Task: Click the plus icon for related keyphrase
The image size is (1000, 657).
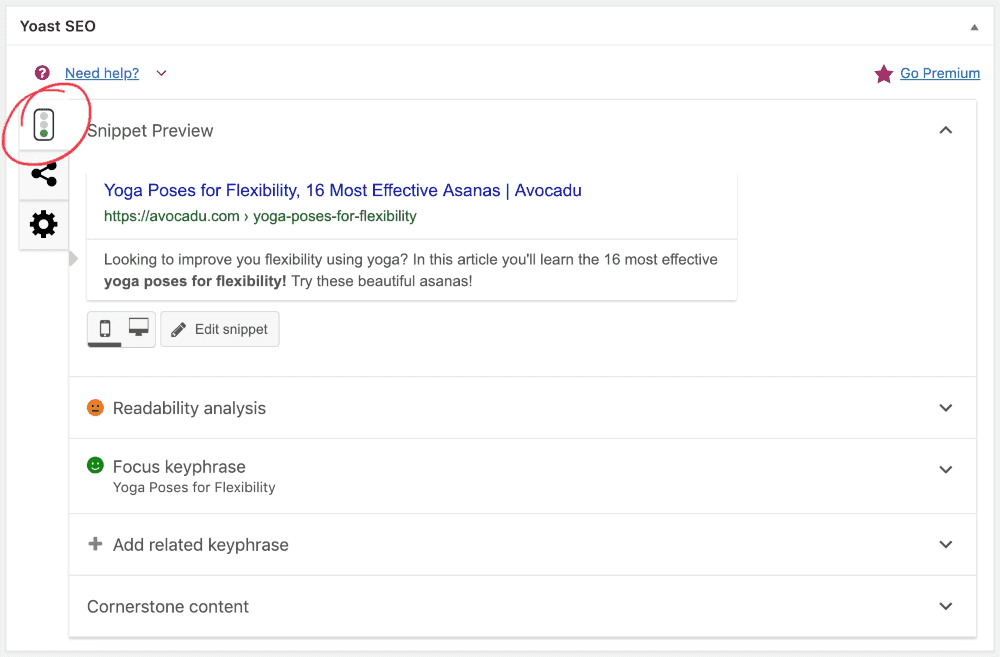Action: coord(95,543)
